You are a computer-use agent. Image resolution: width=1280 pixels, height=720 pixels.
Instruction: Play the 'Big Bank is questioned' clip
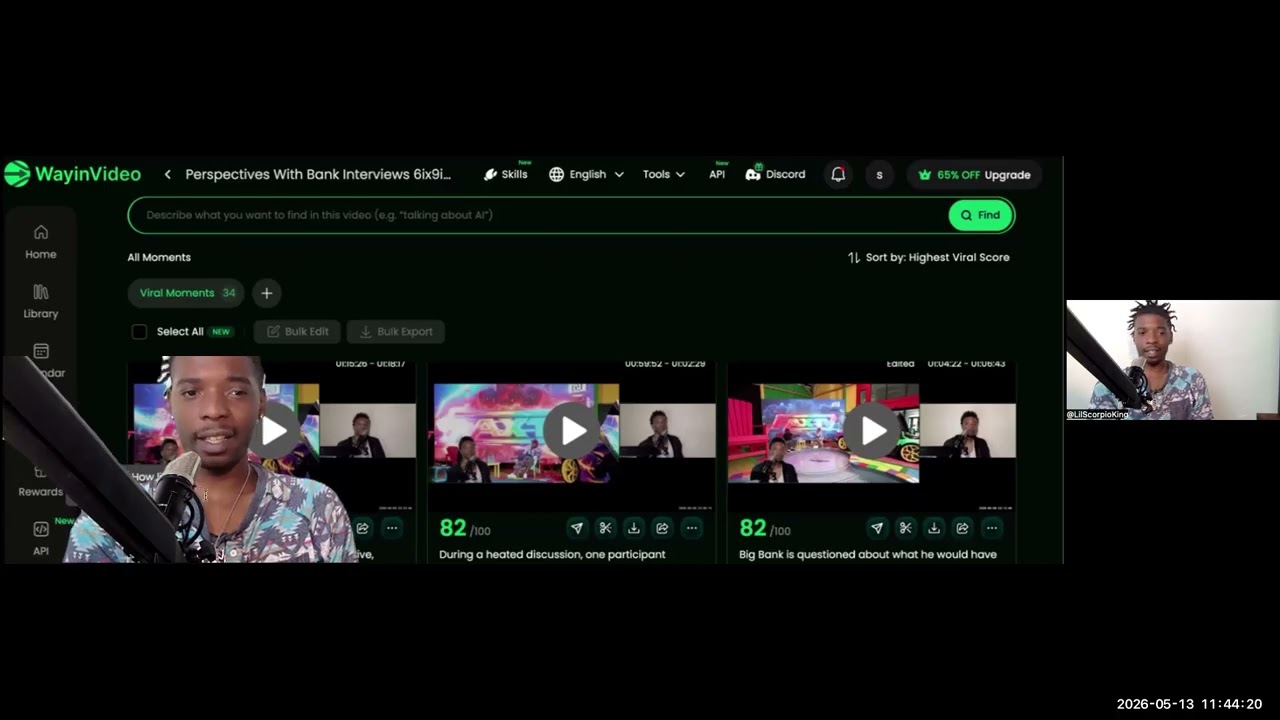pyautogui.click(x=873, y=431)
